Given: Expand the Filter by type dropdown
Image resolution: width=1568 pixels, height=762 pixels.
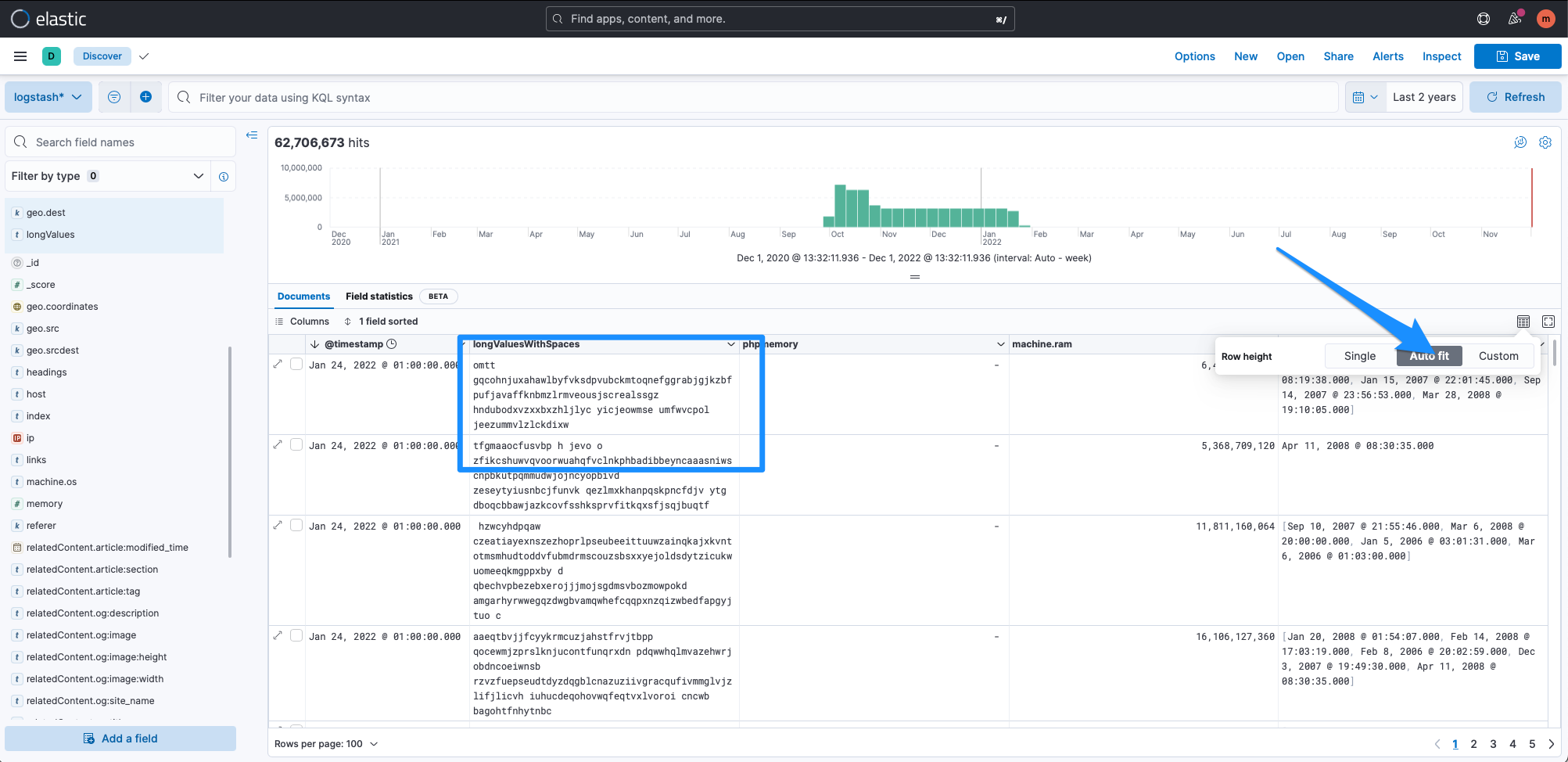Looking at the screenshot, I should coord(108,176).
